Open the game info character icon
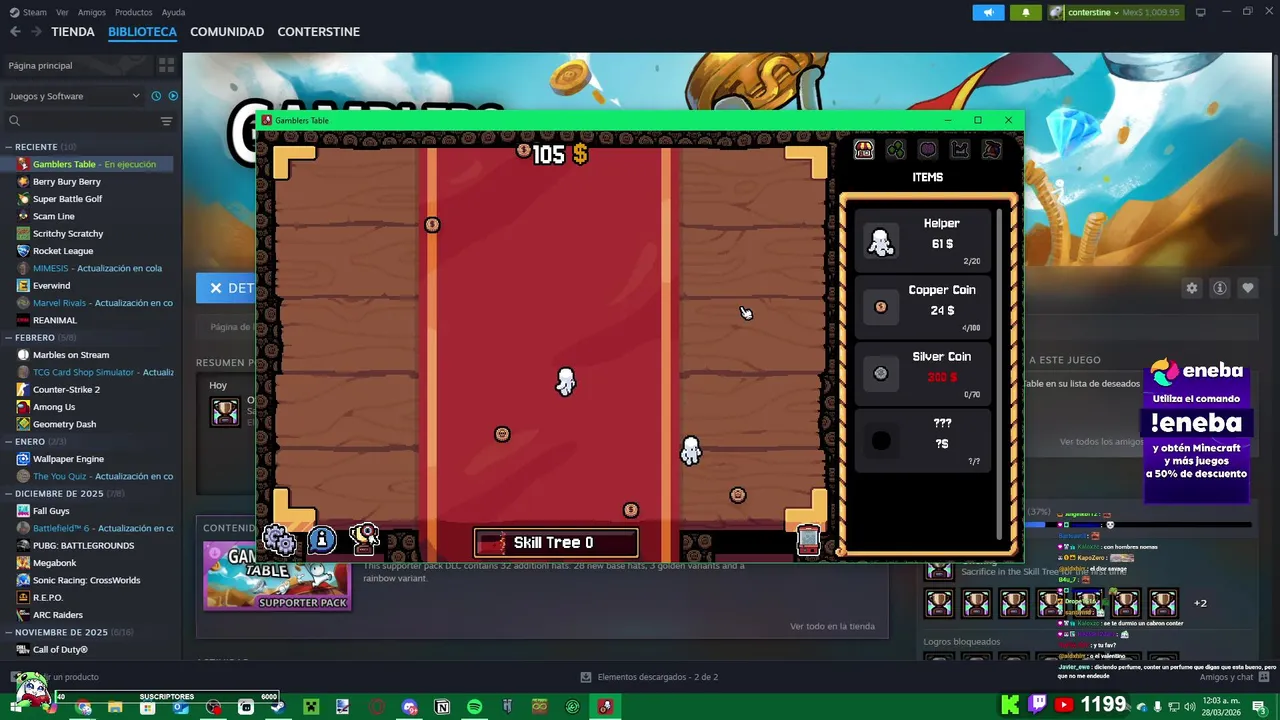The image size is (1280, 720). 322,540
